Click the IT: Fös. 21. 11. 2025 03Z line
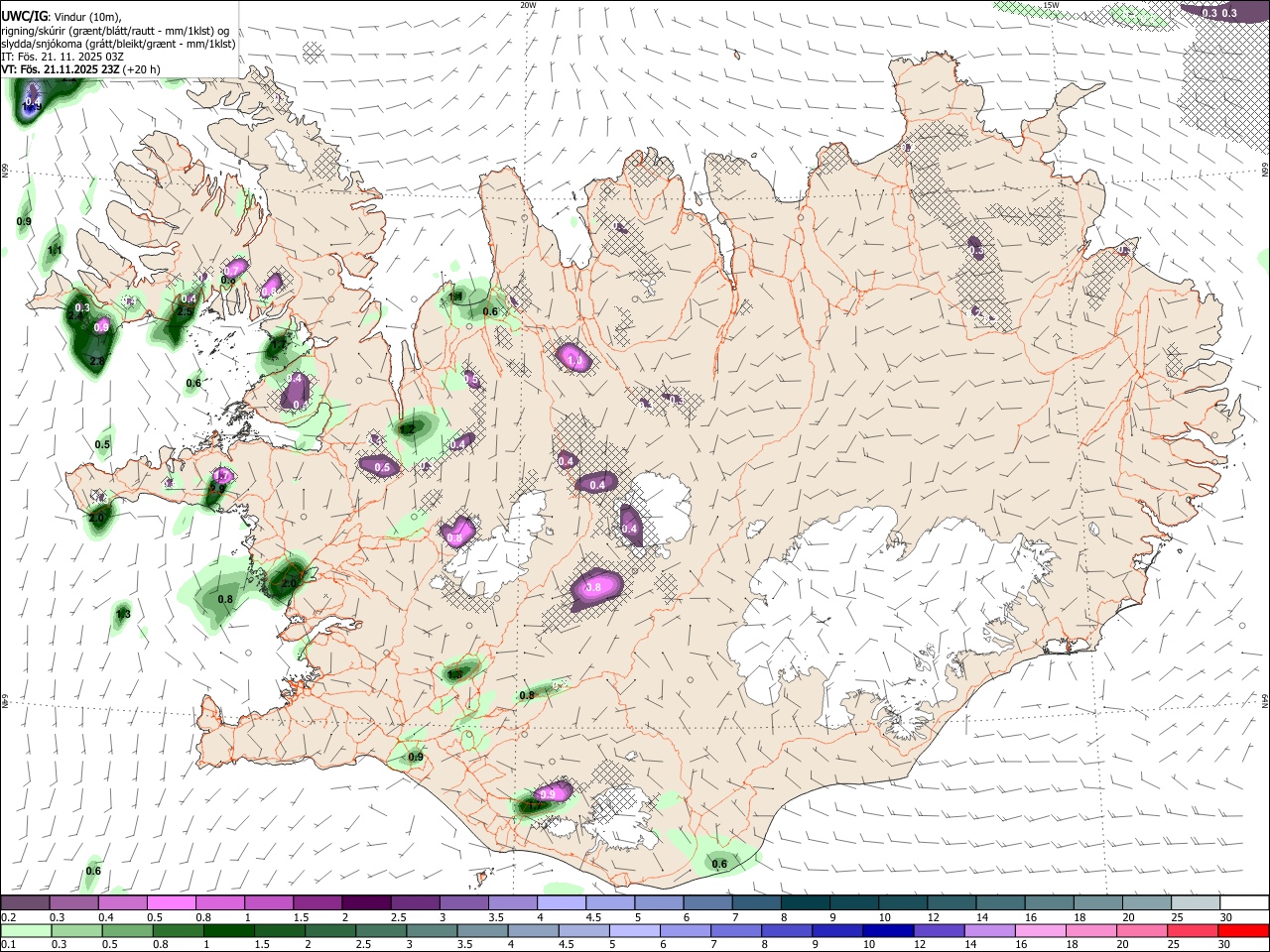 [x=63, y=57]
